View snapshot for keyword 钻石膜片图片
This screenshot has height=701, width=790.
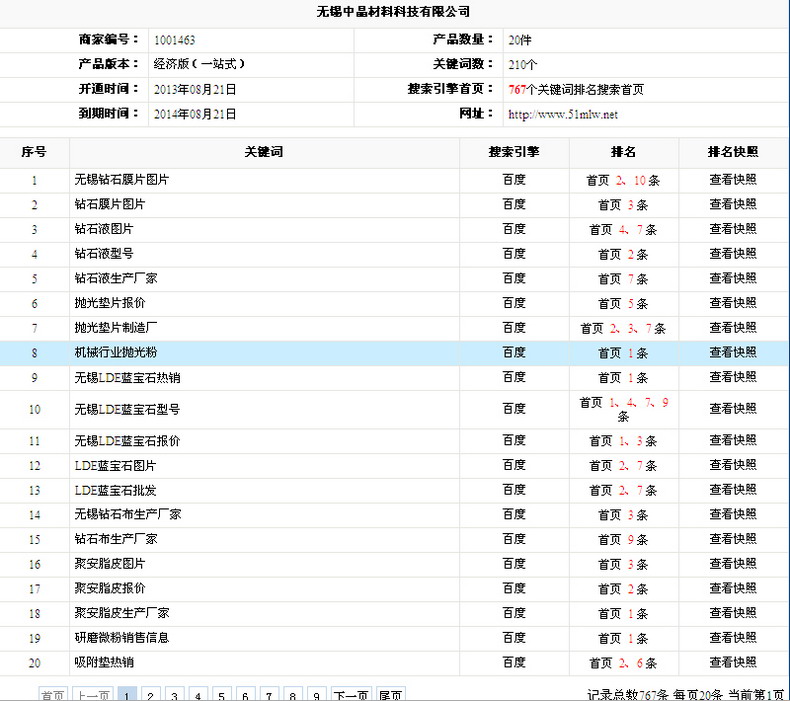[733, 205]
